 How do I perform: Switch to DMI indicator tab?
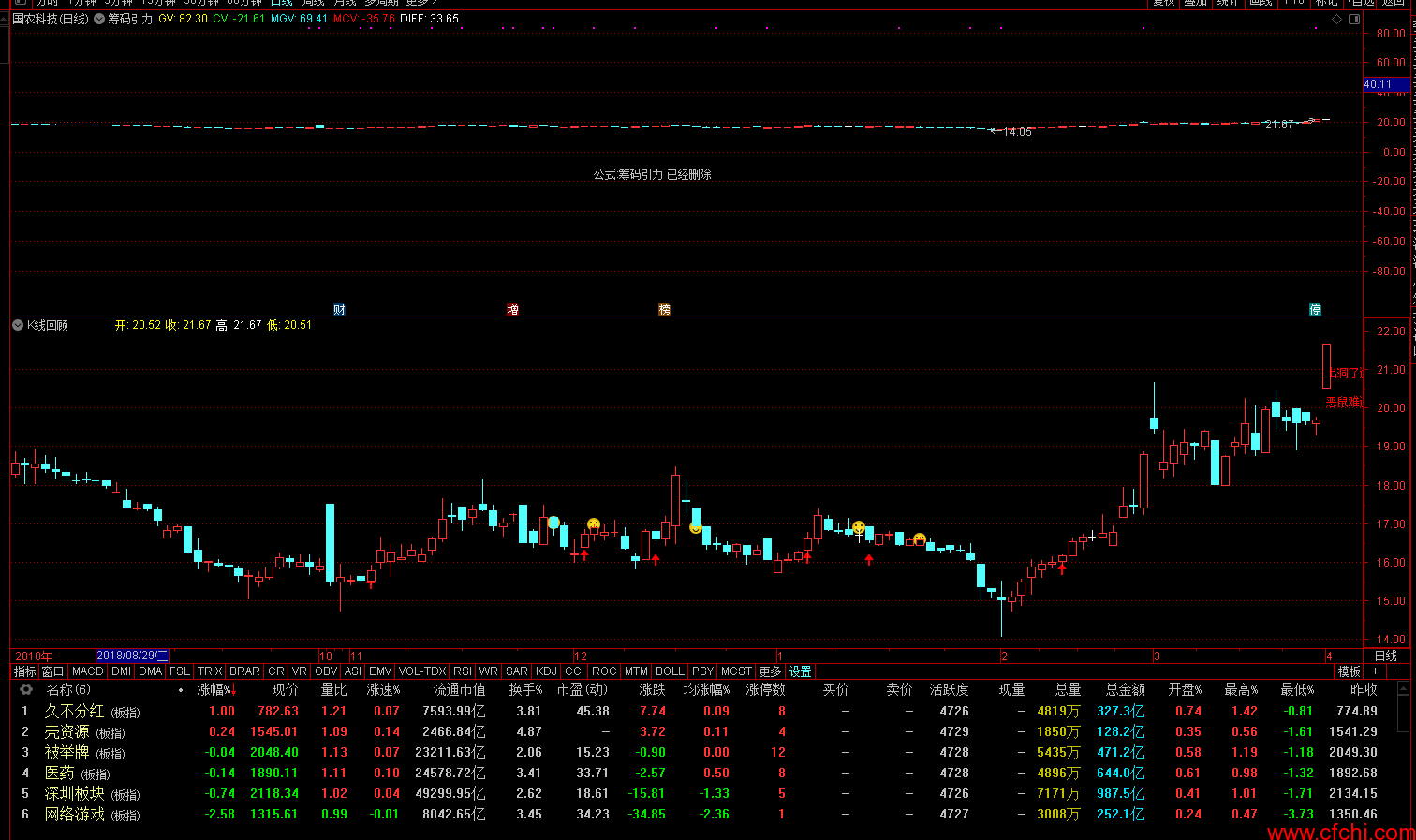coord(122,671)
